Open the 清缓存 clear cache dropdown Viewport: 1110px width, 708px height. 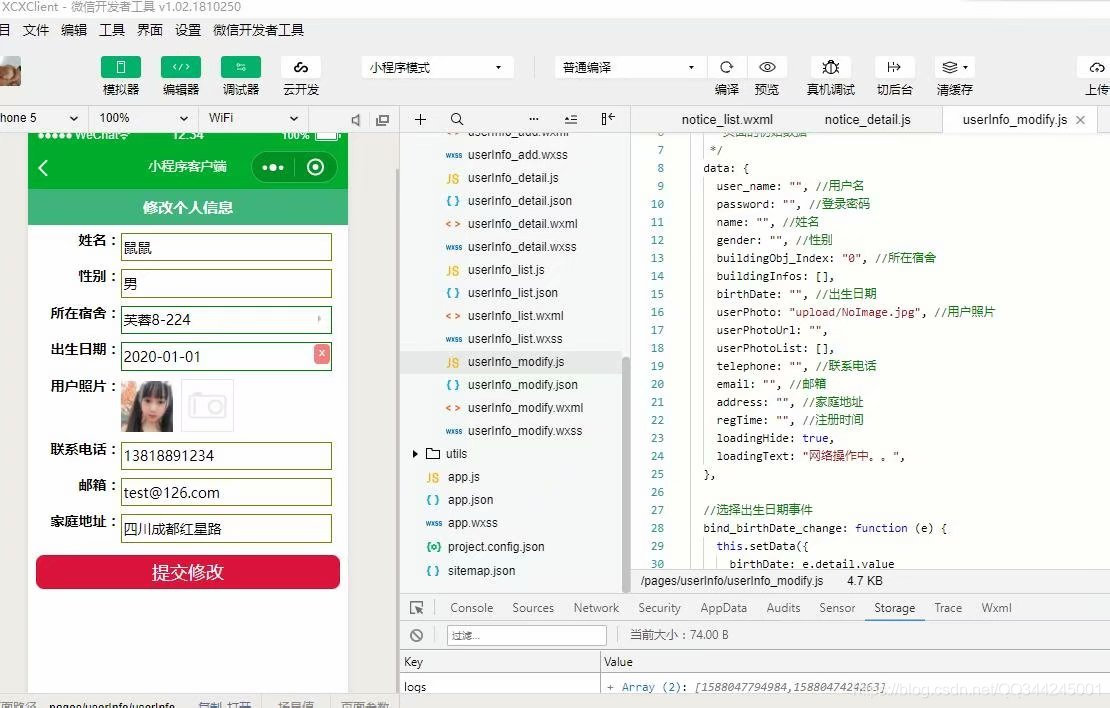pos(954,67)
